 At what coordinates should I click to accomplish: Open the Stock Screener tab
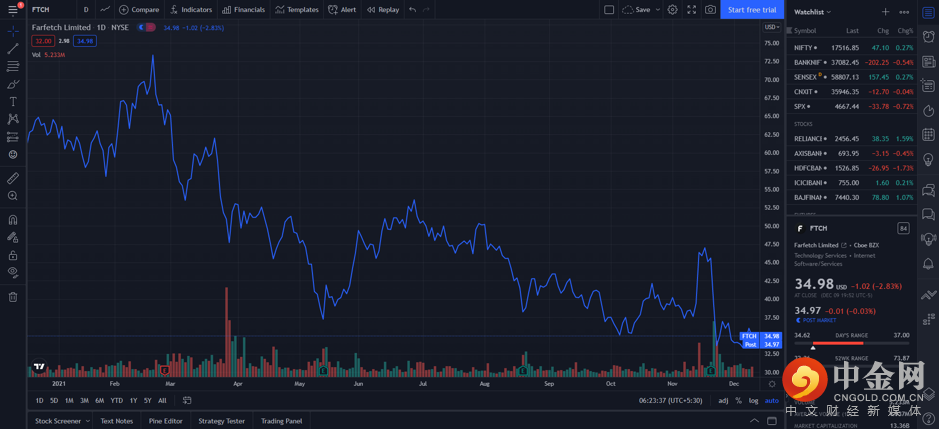click(x=57, y=421)
